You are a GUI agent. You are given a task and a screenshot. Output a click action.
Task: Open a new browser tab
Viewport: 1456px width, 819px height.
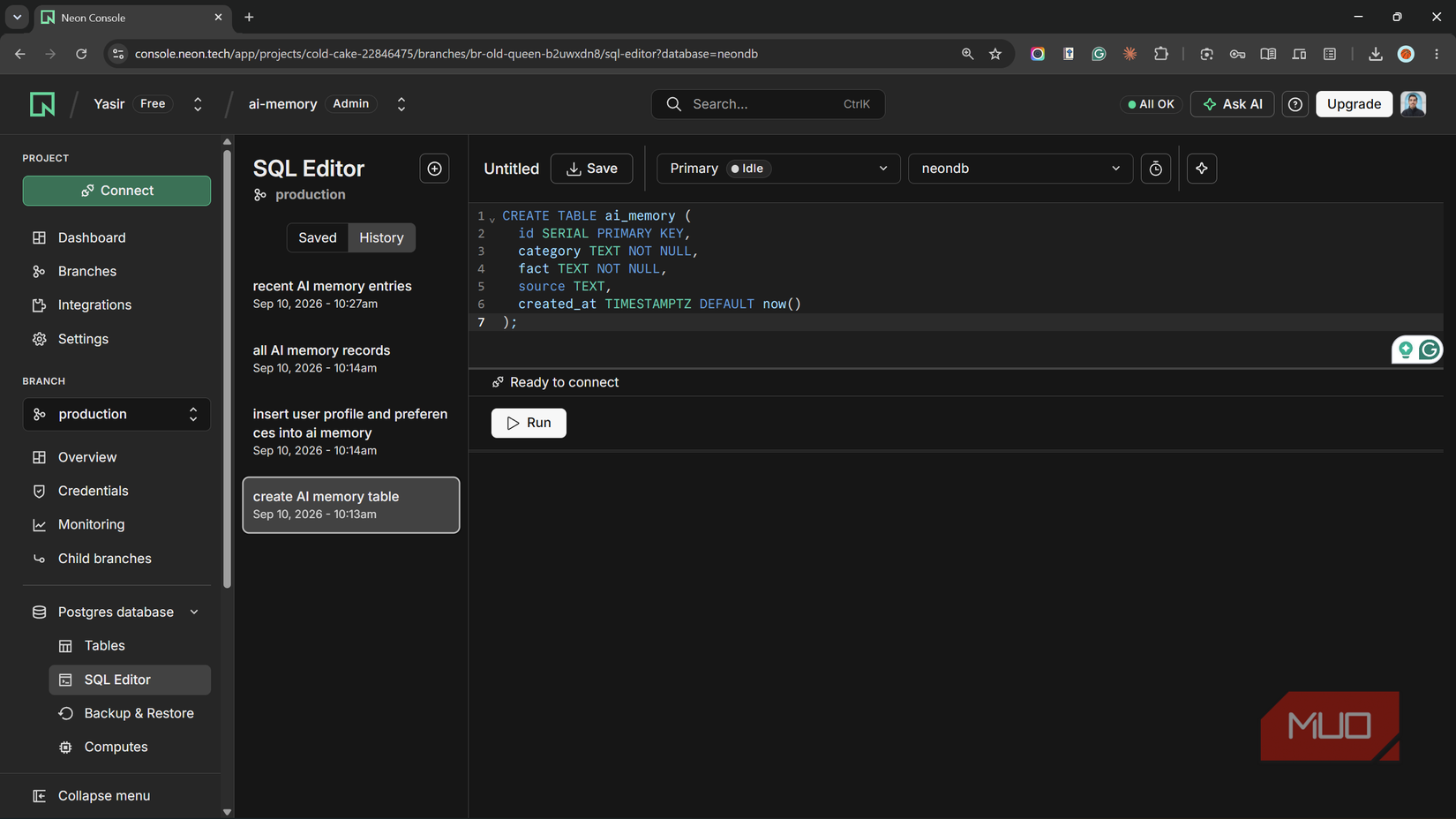point(249,17)
